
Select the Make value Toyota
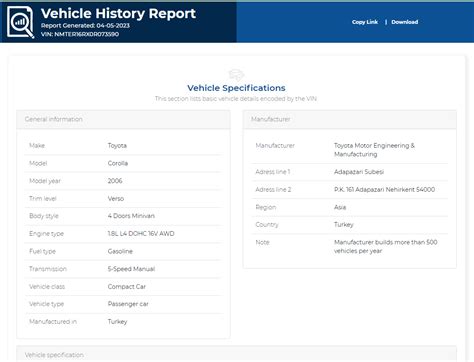click(x=117, y=146)
